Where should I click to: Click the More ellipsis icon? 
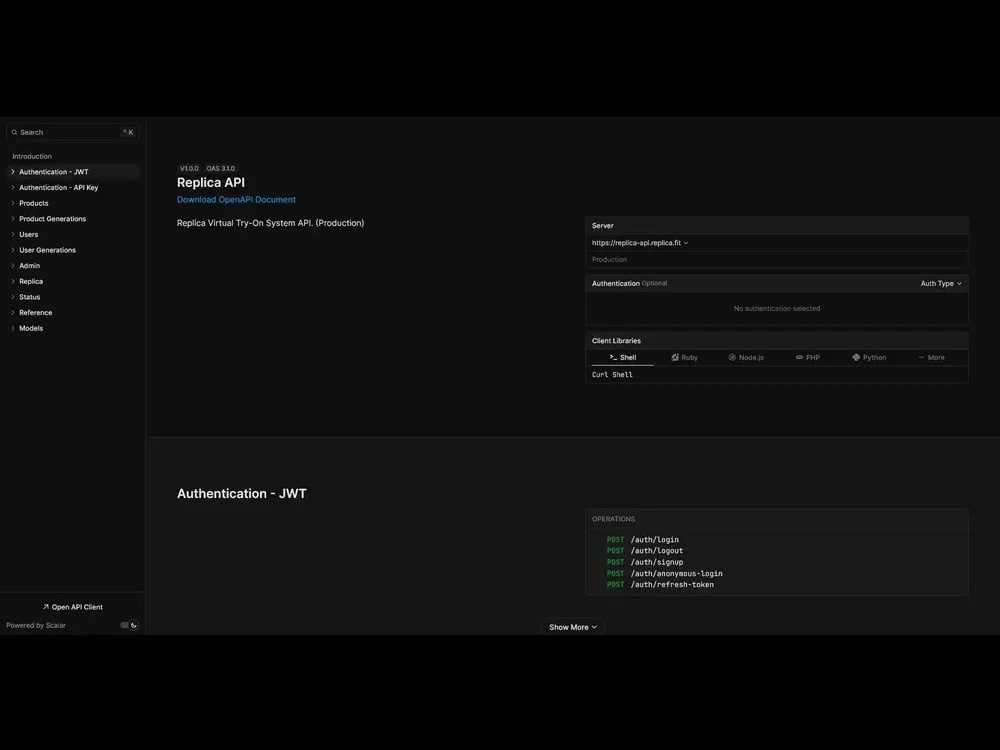921,358
